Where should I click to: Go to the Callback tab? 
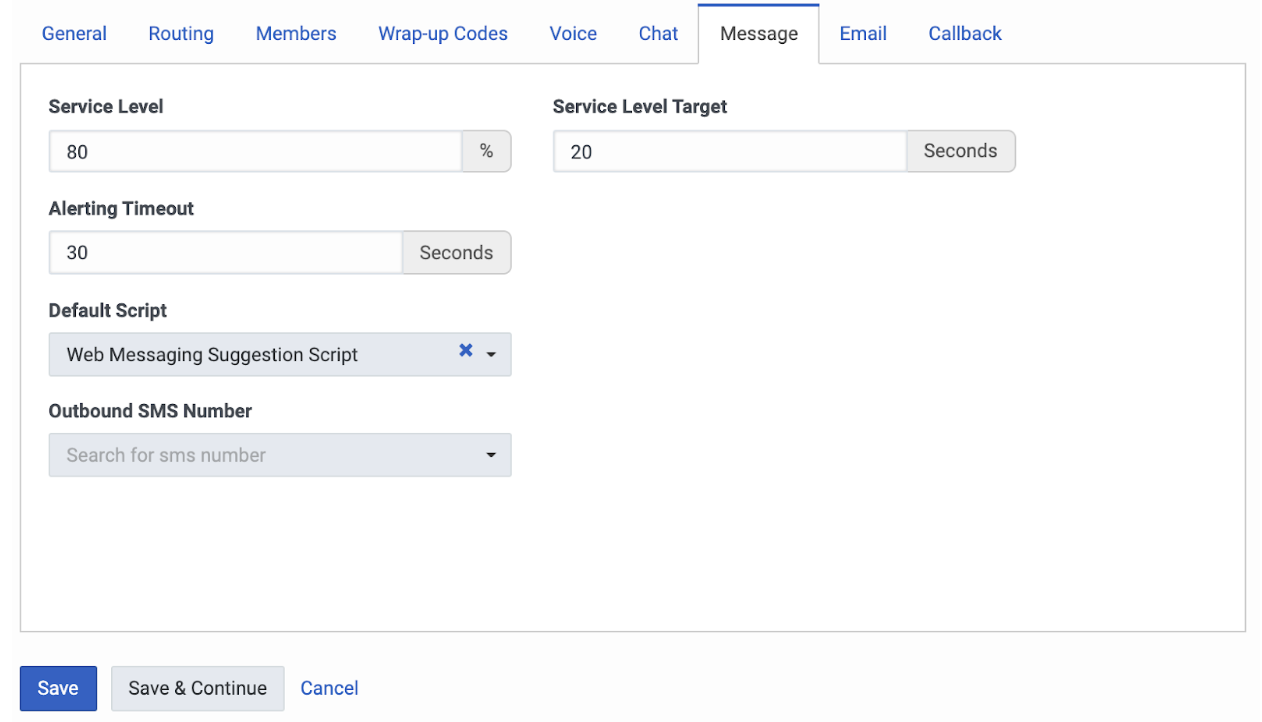(x=965, y=33)
